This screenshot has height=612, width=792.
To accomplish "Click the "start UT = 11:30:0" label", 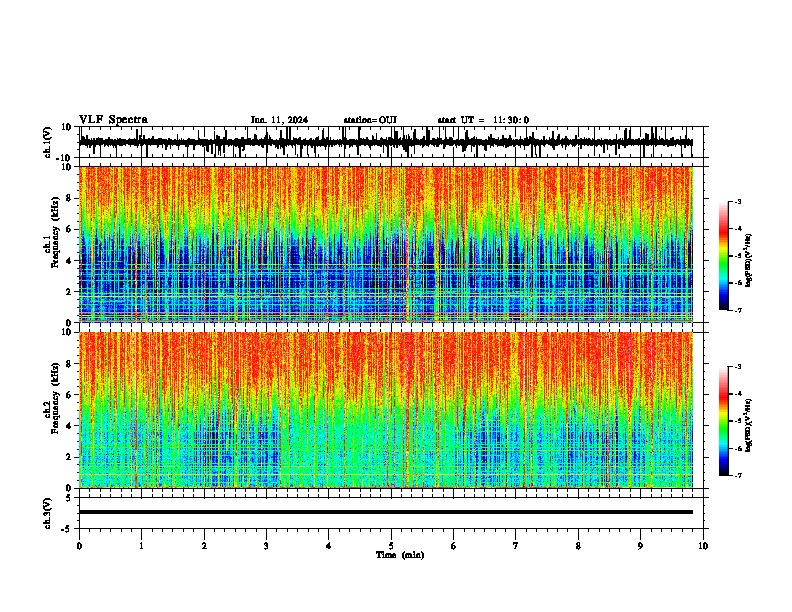I will point(483,120).
